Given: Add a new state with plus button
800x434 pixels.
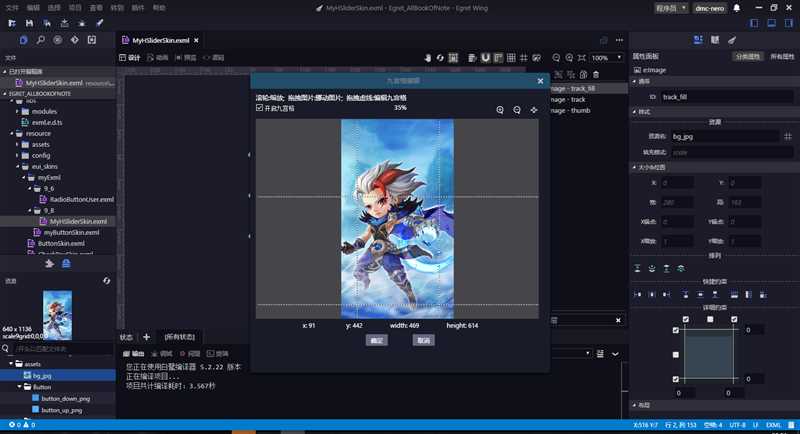Looking at the screenshot, I should click(146, 337).
